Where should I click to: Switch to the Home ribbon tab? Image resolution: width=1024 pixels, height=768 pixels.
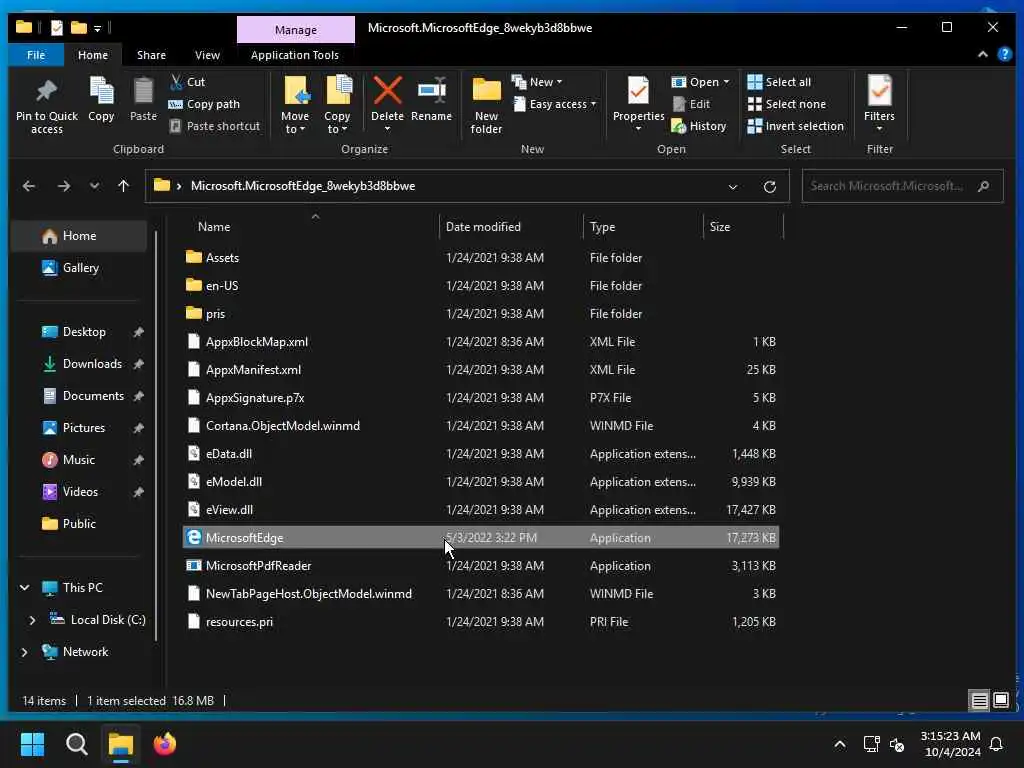click(93, 55)
